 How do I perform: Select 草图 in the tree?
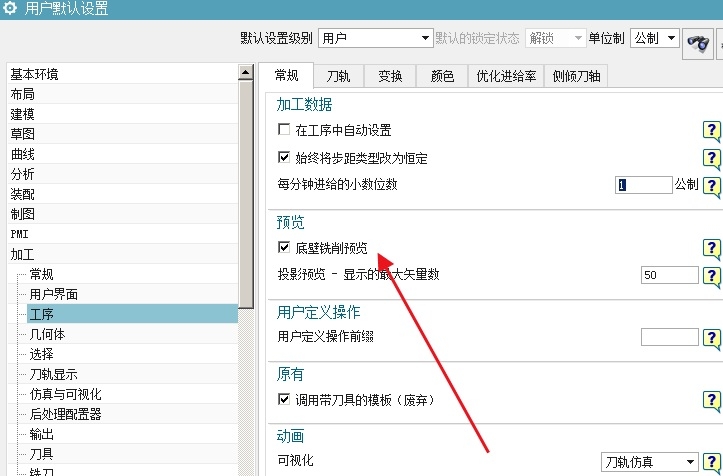tap(123, 134)
